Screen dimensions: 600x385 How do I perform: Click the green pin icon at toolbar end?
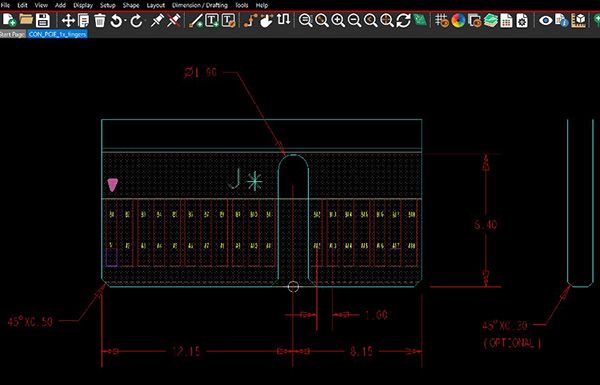point(597,20)
